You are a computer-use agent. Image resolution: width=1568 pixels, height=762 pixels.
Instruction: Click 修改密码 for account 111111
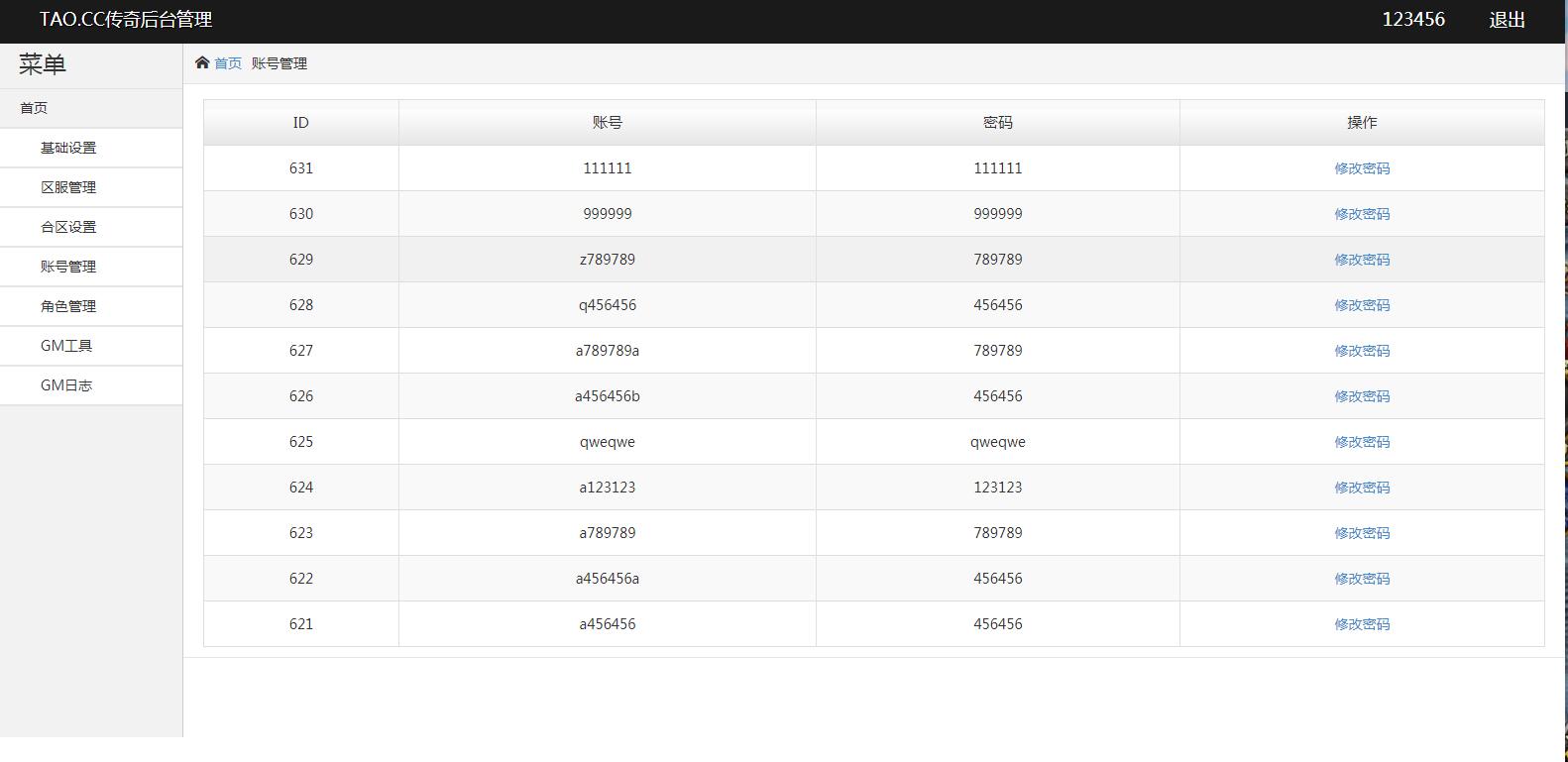[1362, 168]
